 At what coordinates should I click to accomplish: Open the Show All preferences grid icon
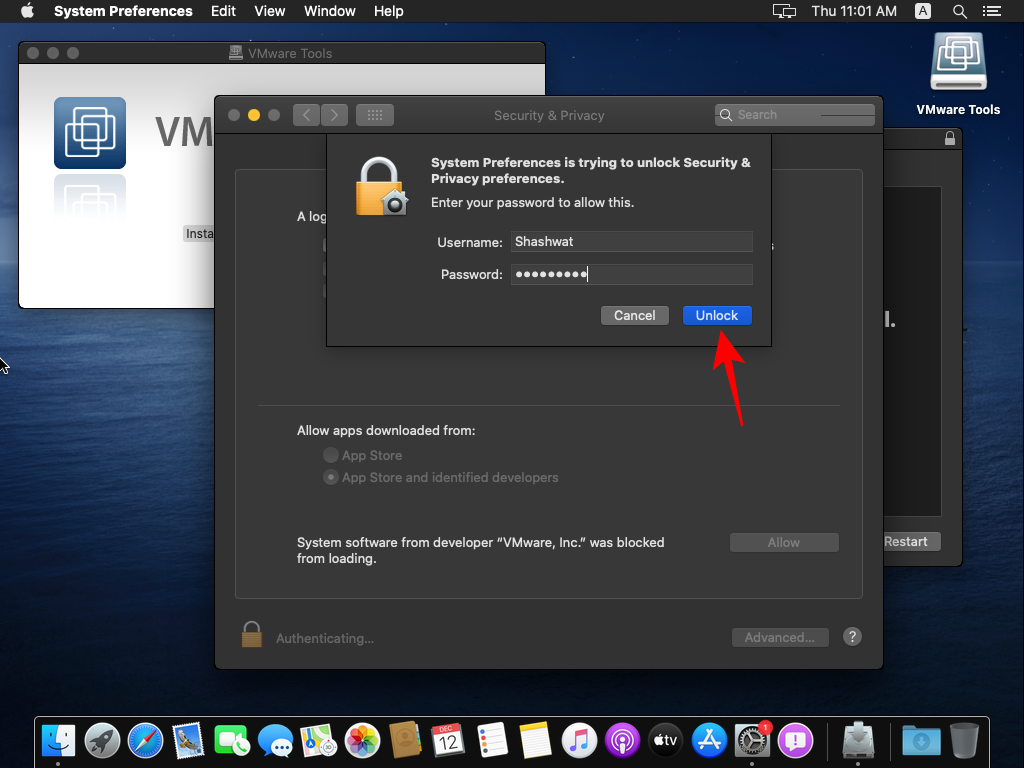tap(375, 114)
